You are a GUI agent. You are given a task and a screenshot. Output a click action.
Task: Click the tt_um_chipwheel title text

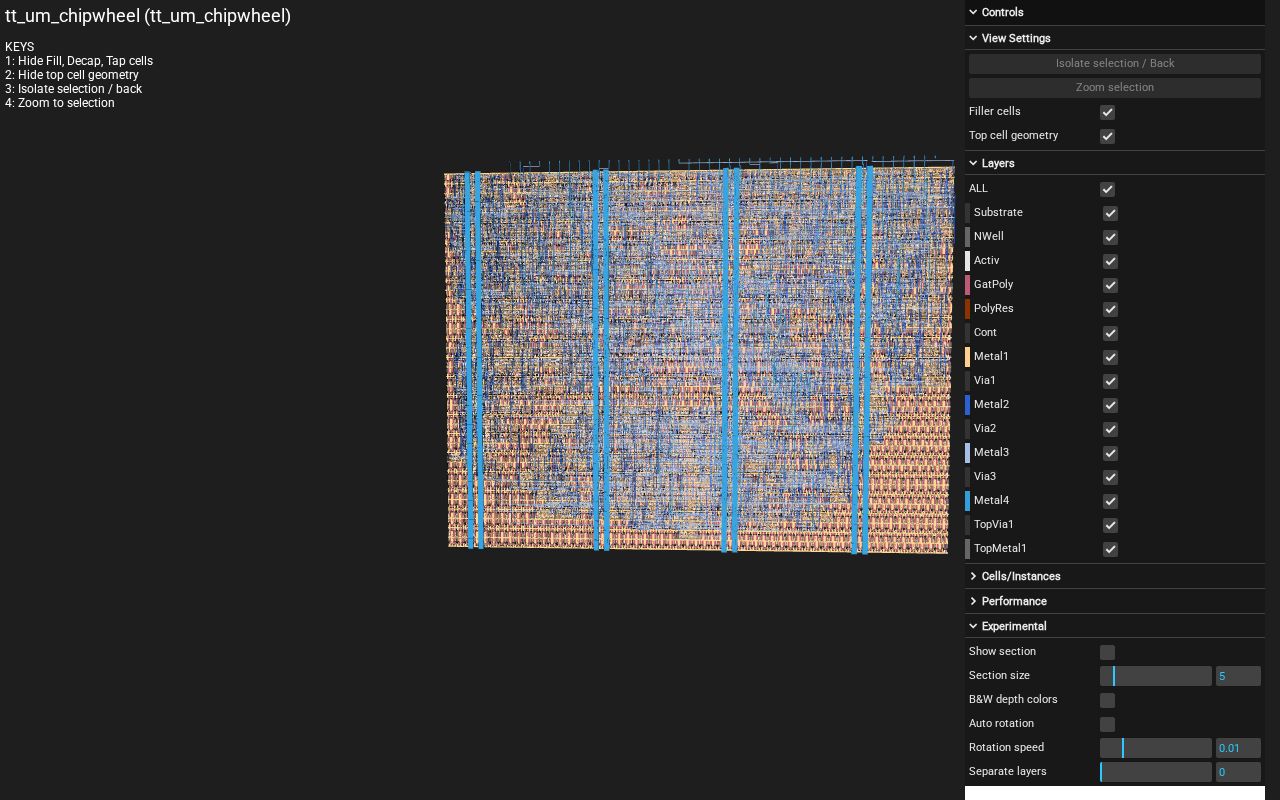pos(148,16)
